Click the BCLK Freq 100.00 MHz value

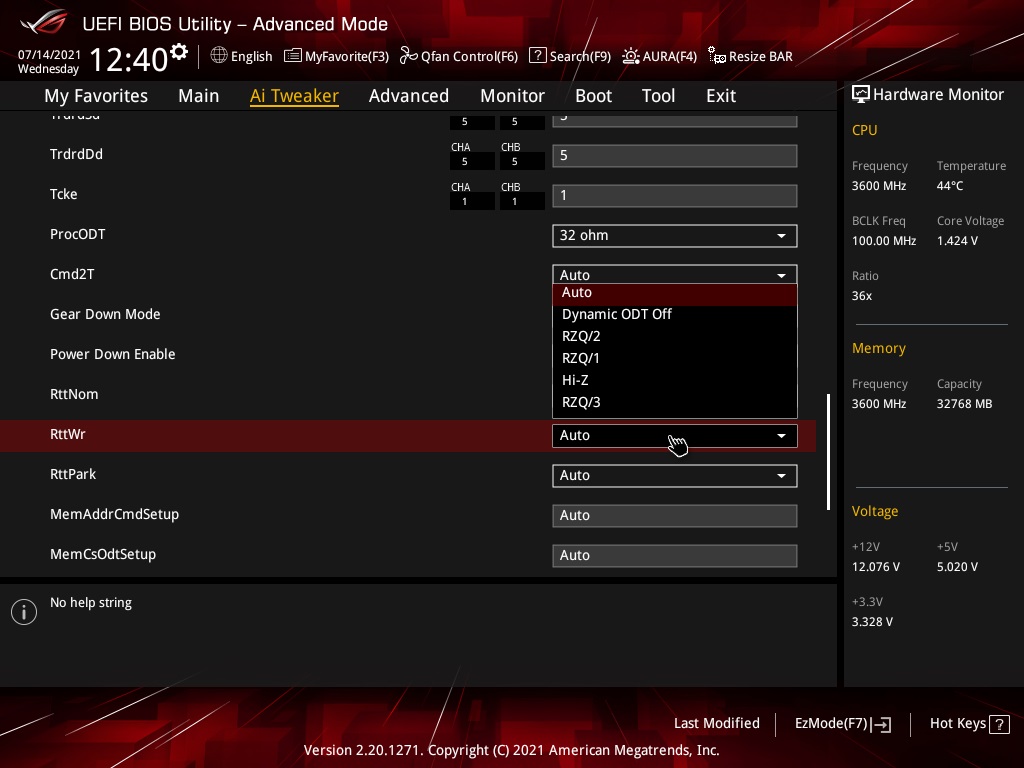(884, 241)
